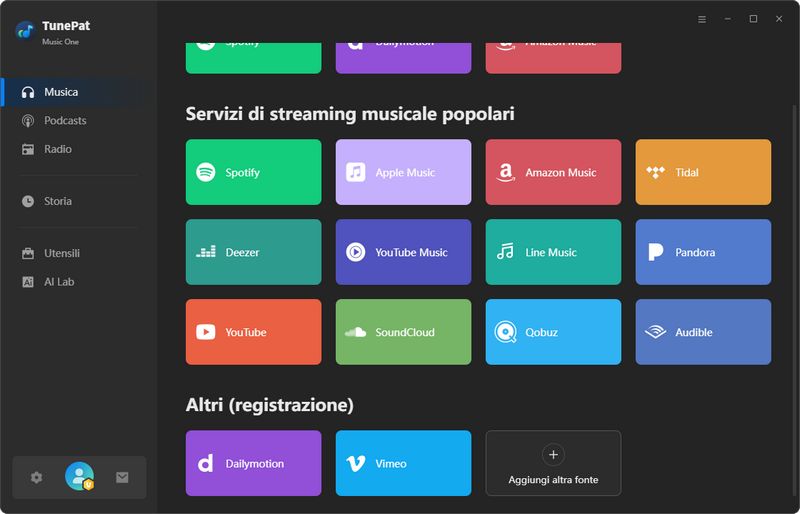Select the Deezer service tile
800x514 pixels.
254,252
